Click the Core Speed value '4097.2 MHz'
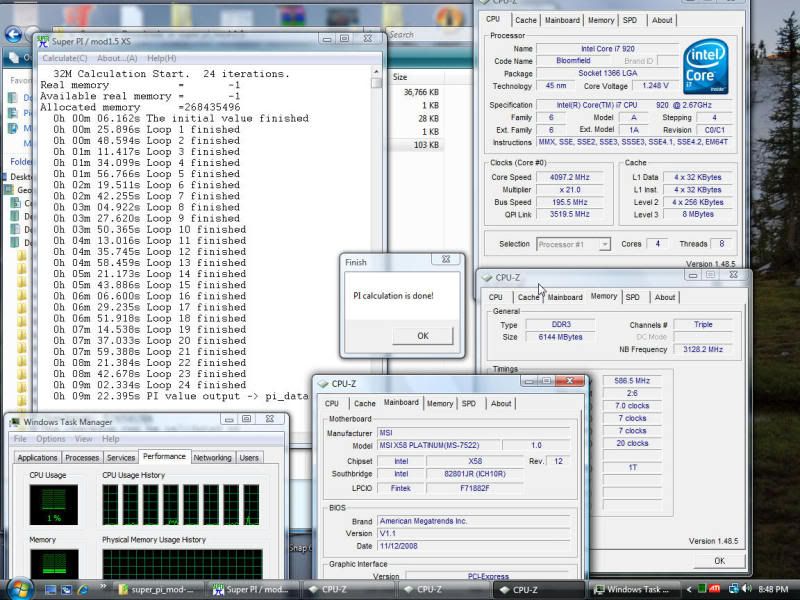 point(570,178)
